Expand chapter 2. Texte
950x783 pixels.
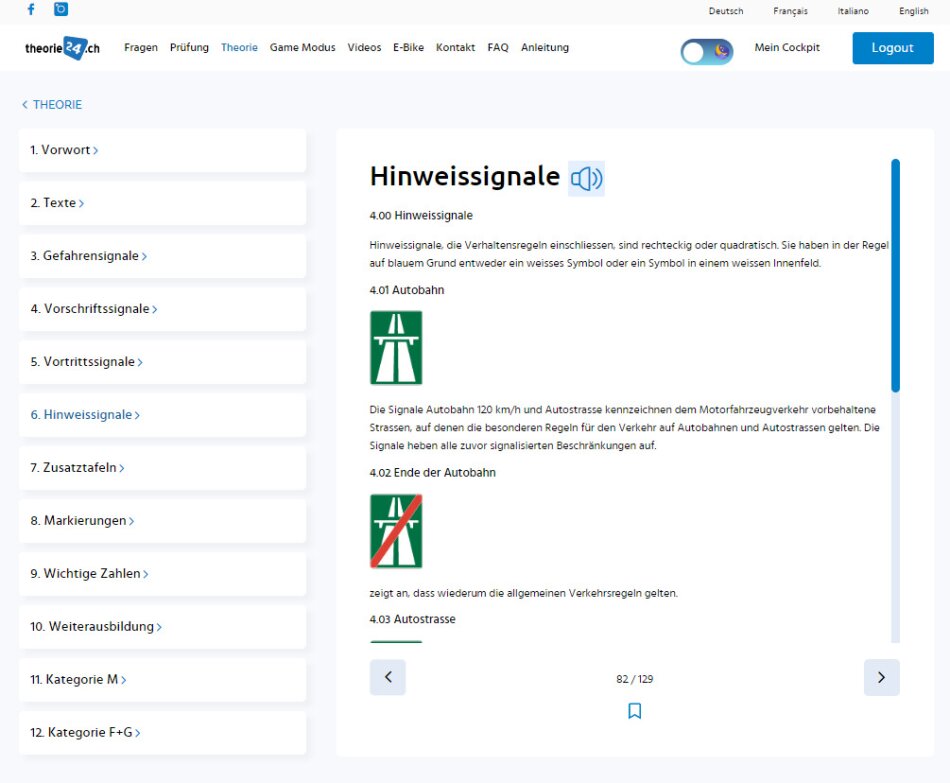(162, 203)
